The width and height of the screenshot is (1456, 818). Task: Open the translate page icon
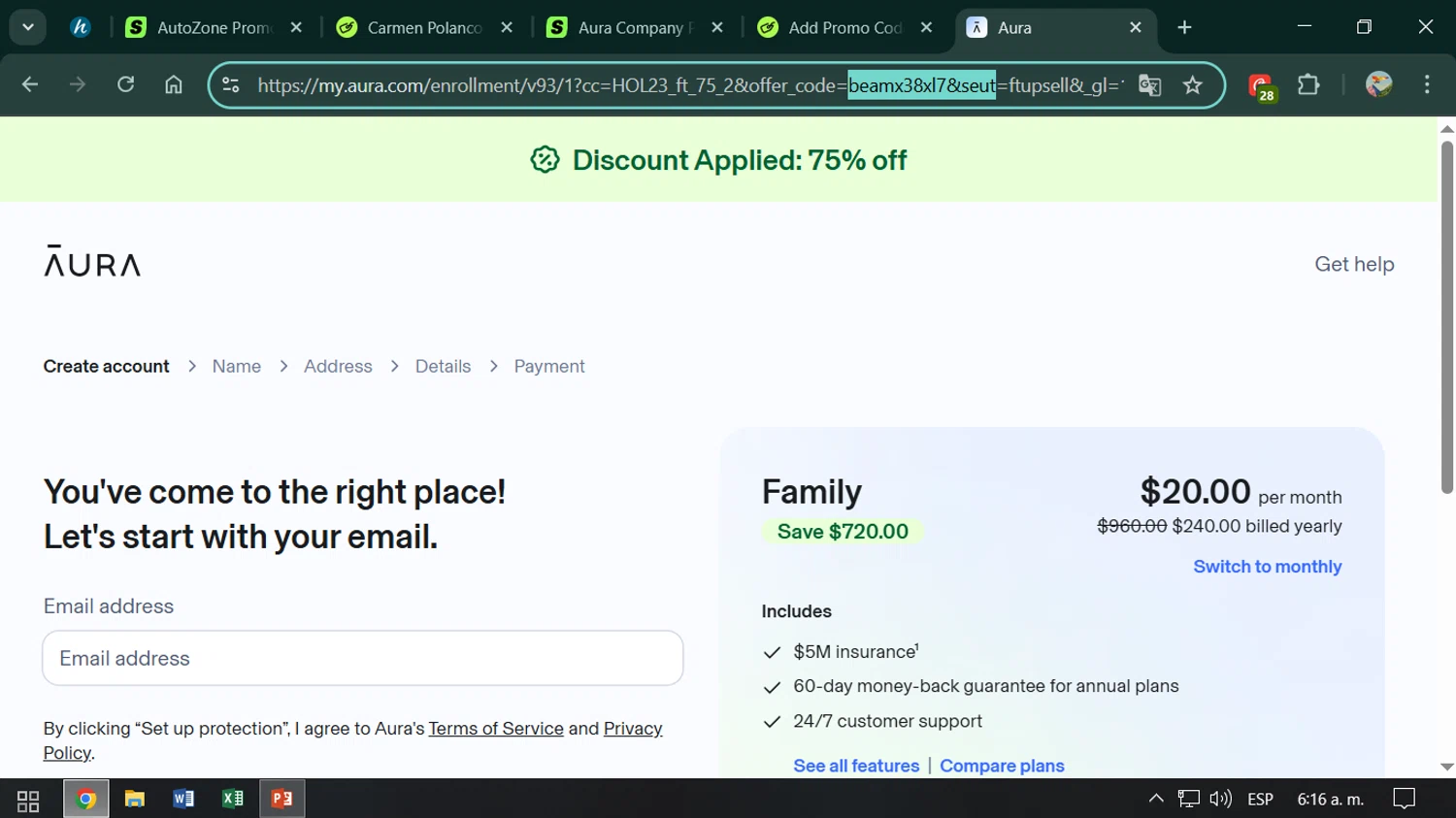pos(1150,85)
